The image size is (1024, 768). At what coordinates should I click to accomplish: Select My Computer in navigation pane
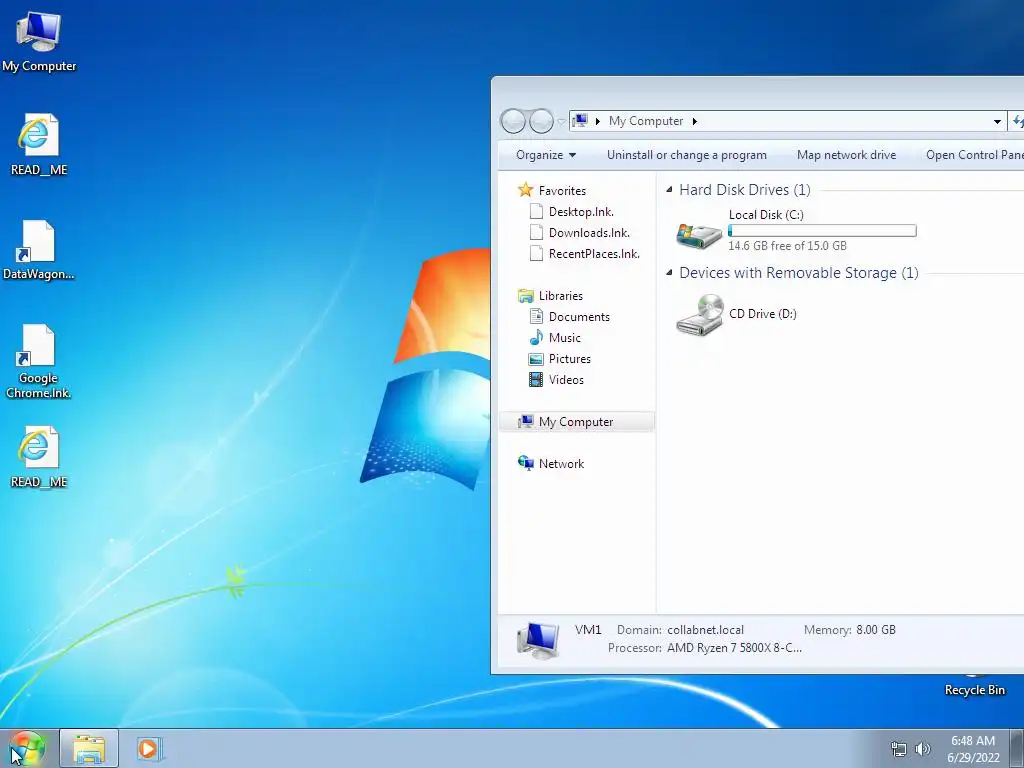(x=577, y=422)
